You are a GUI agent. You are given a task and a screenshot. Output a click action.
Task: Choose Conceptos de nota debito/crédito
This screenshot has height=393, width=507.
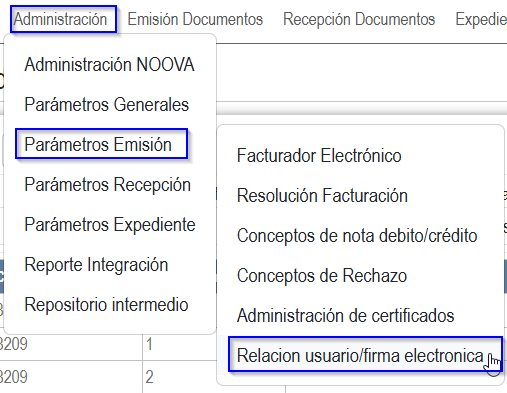click(357, 236)
